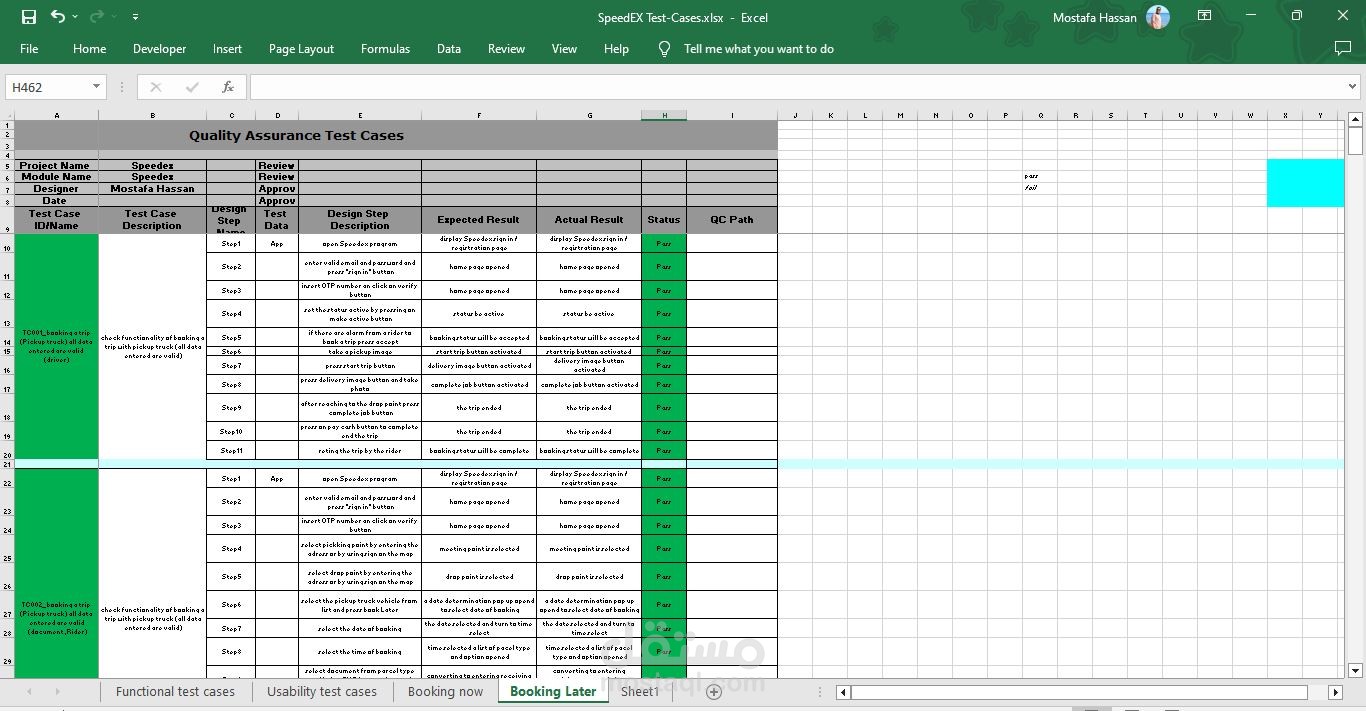Screen dimensions: 1366x711
Task: Open the Developer ribbon tab
Action: (160, 49)
